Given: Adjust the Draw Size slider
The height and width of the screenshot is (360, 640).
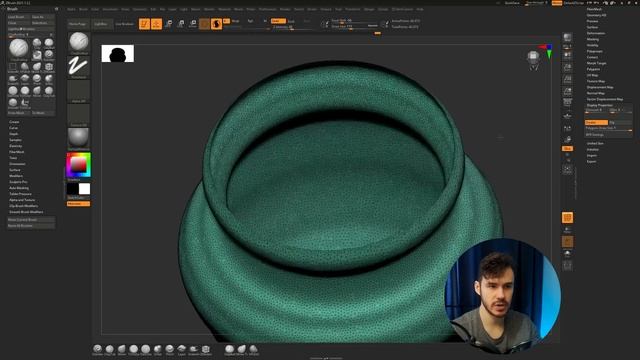Looking at the screenshot, I should pos(354,26).
